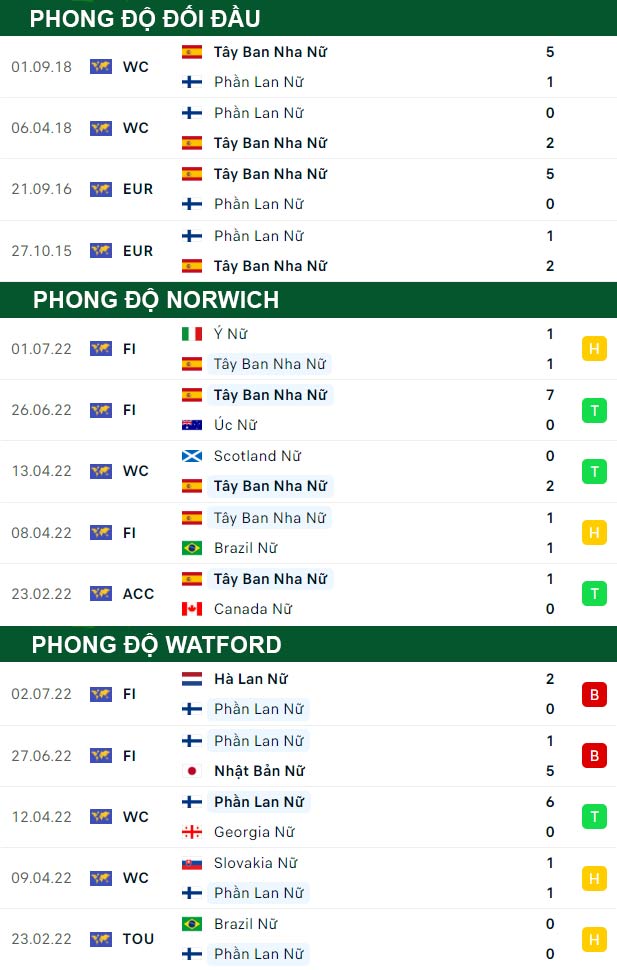Click the Australia flag beside Úc Nữ

tap(192, 425)
